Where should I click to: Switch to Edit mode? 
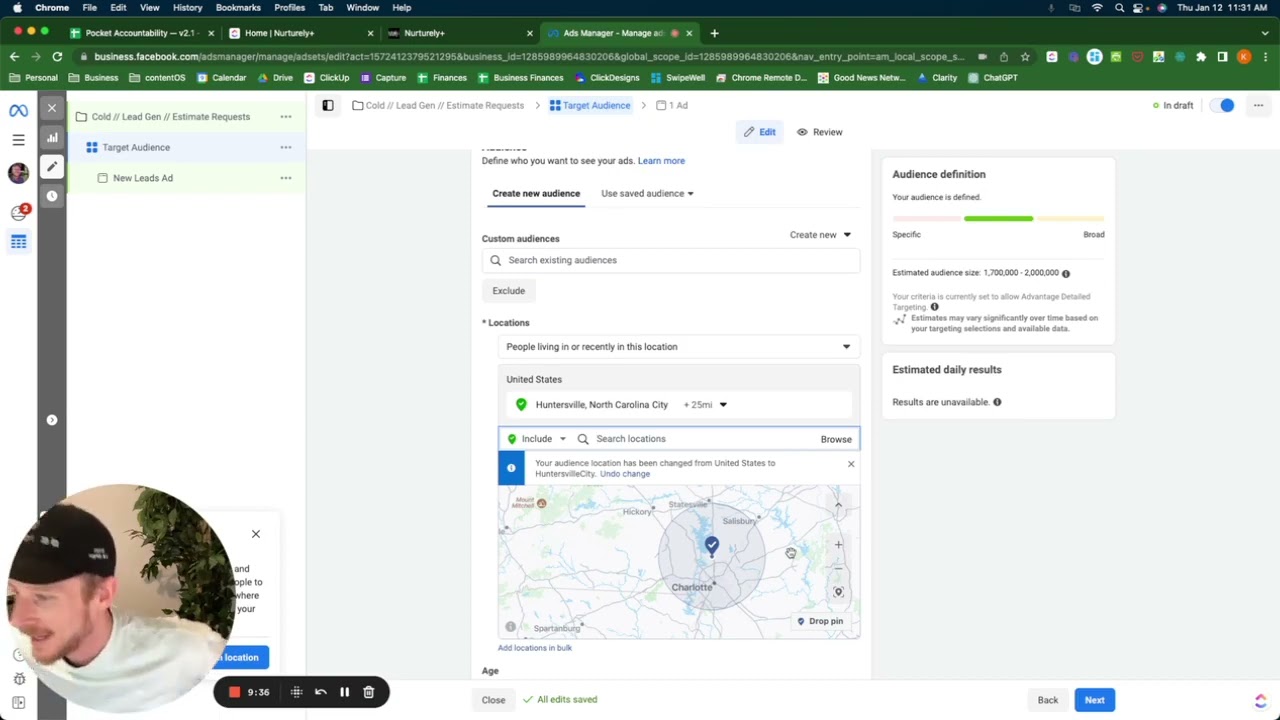coord(760,132)
